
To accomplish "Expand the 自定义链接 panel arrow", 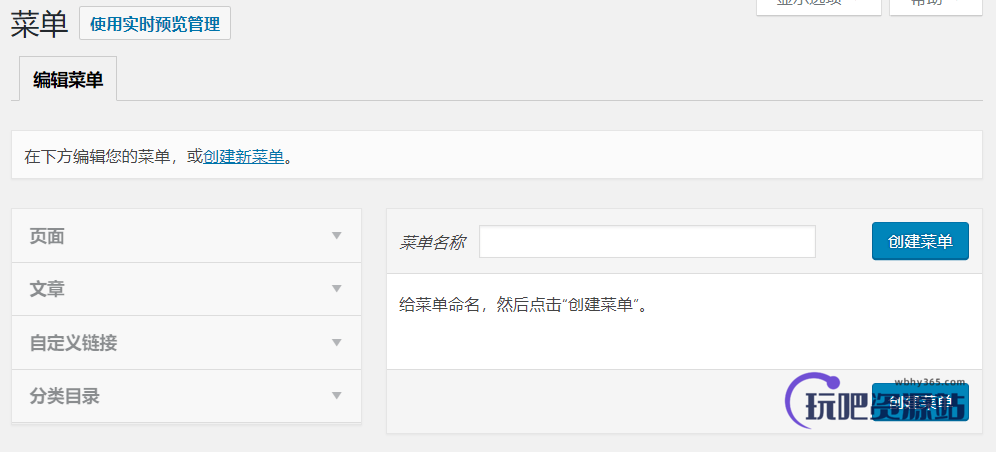I will 337,343.
